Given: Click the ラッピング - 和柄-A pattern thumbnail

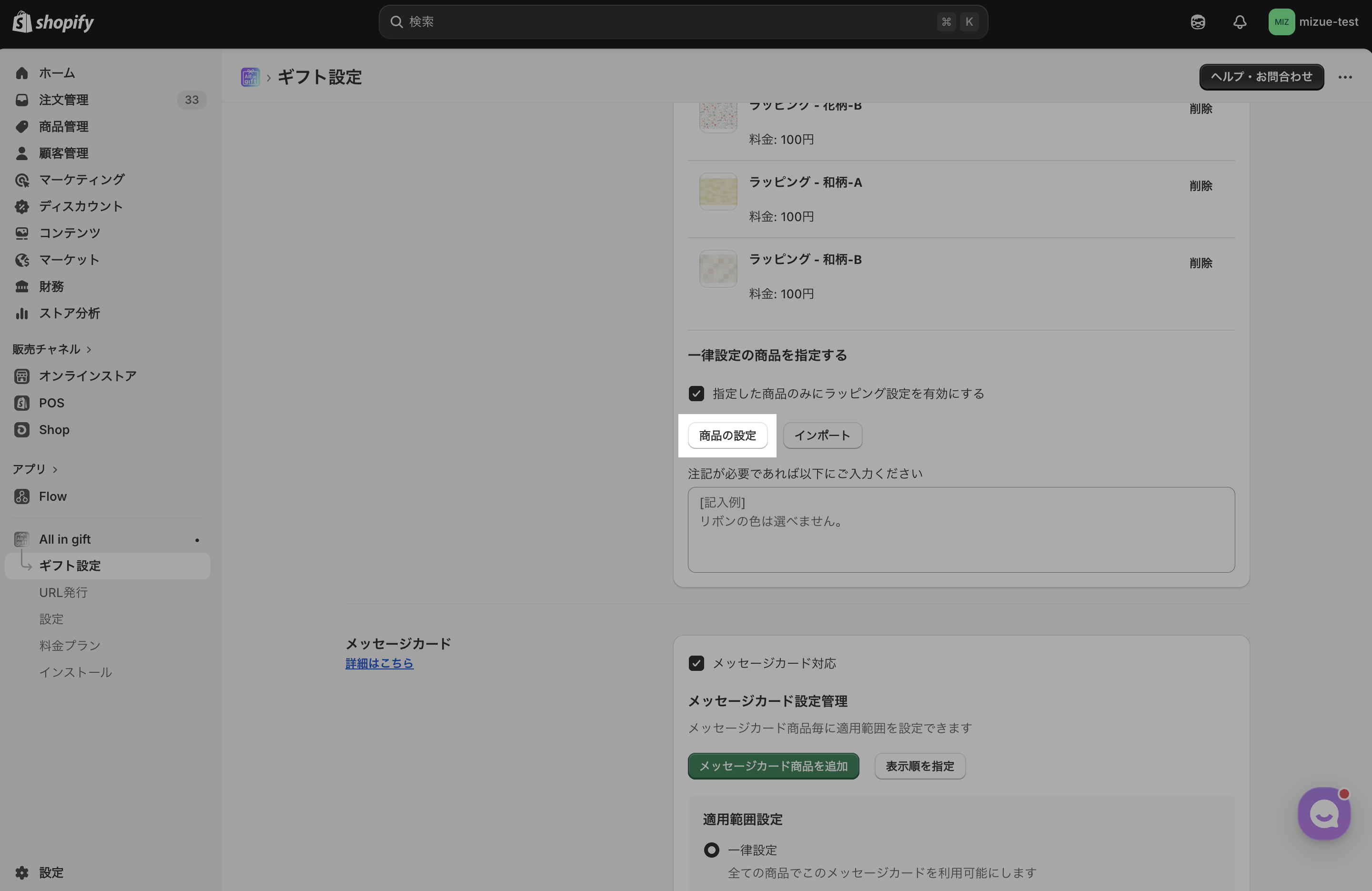Looking at the screenshot, I should tap(718, 191).
